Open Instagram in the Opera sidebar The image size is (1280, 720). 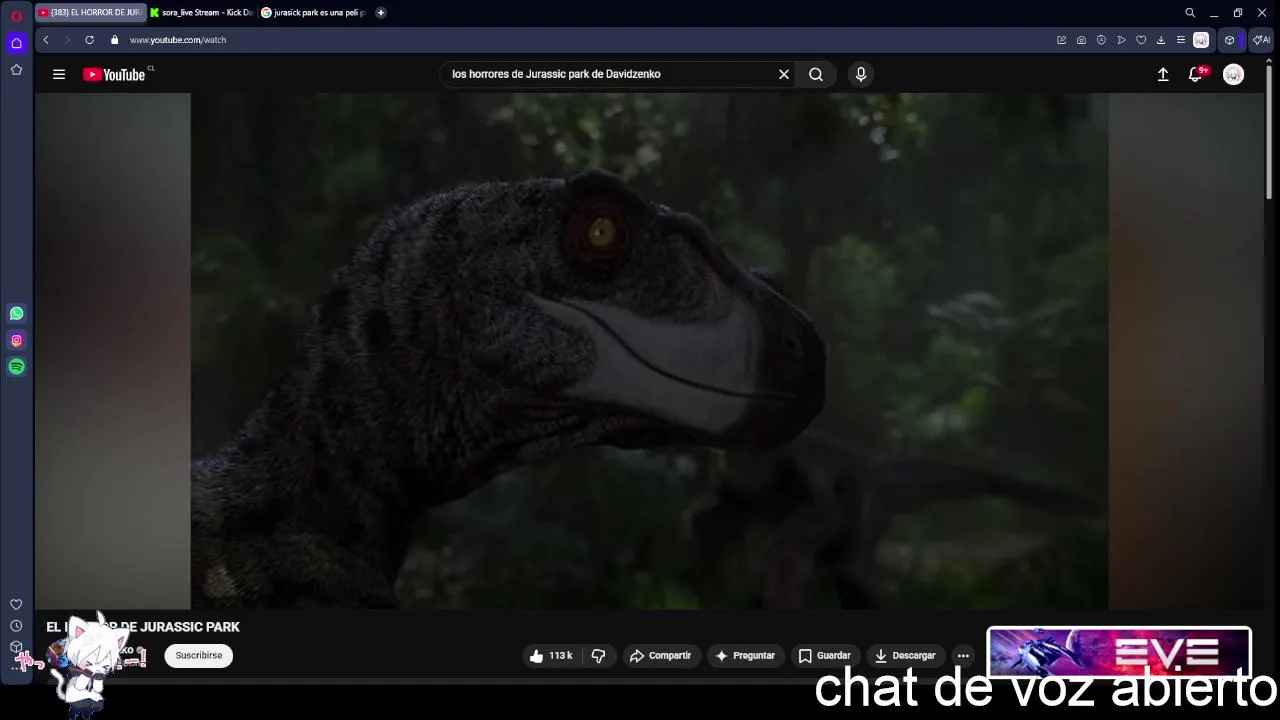coord(16,340)
